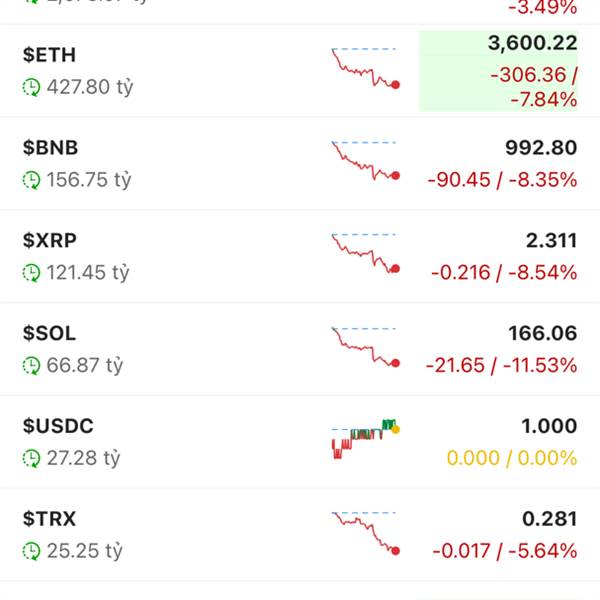The width and height of the screenshot is (600, 600).
Task: Click the SOL sparkline chart
Action: pos(365,347)
